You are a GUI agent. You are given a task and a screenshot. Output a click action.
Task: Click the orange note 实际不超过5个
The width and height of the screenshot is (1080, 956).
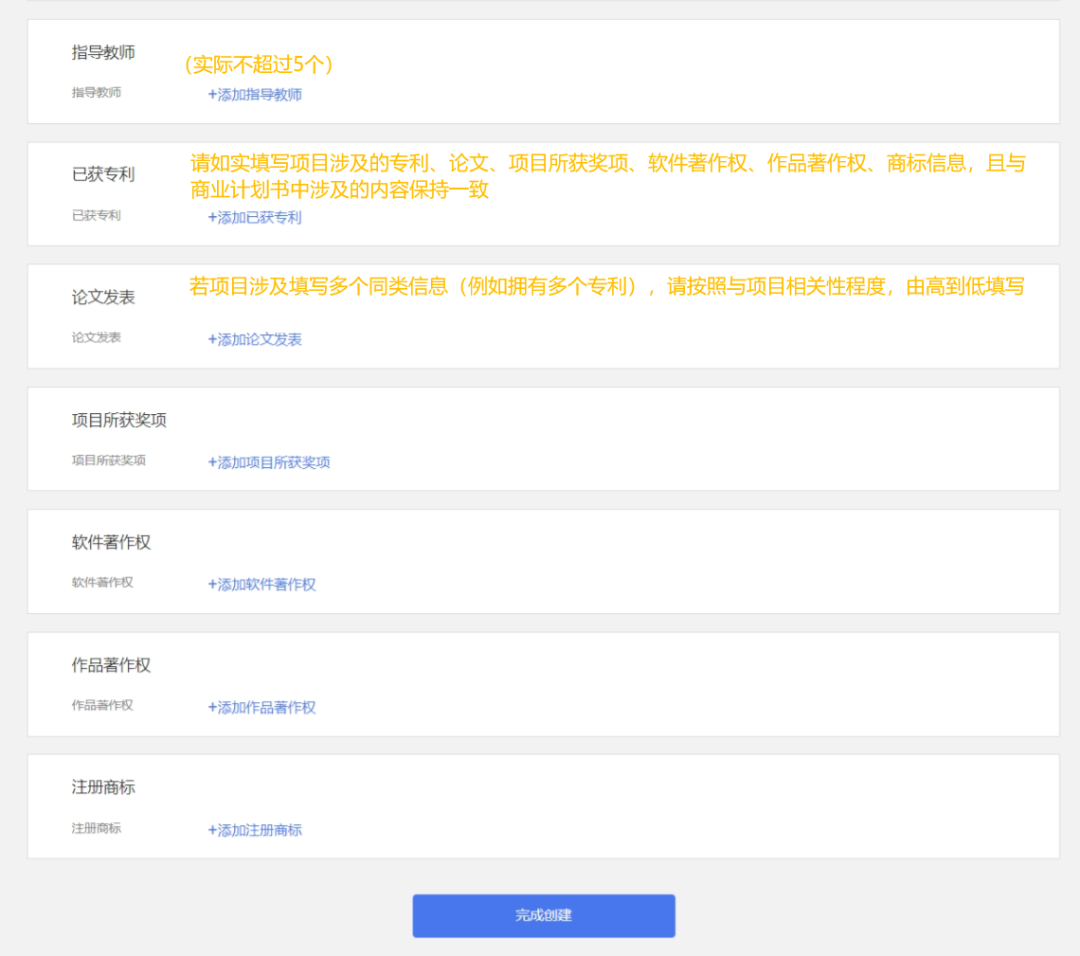259,65
